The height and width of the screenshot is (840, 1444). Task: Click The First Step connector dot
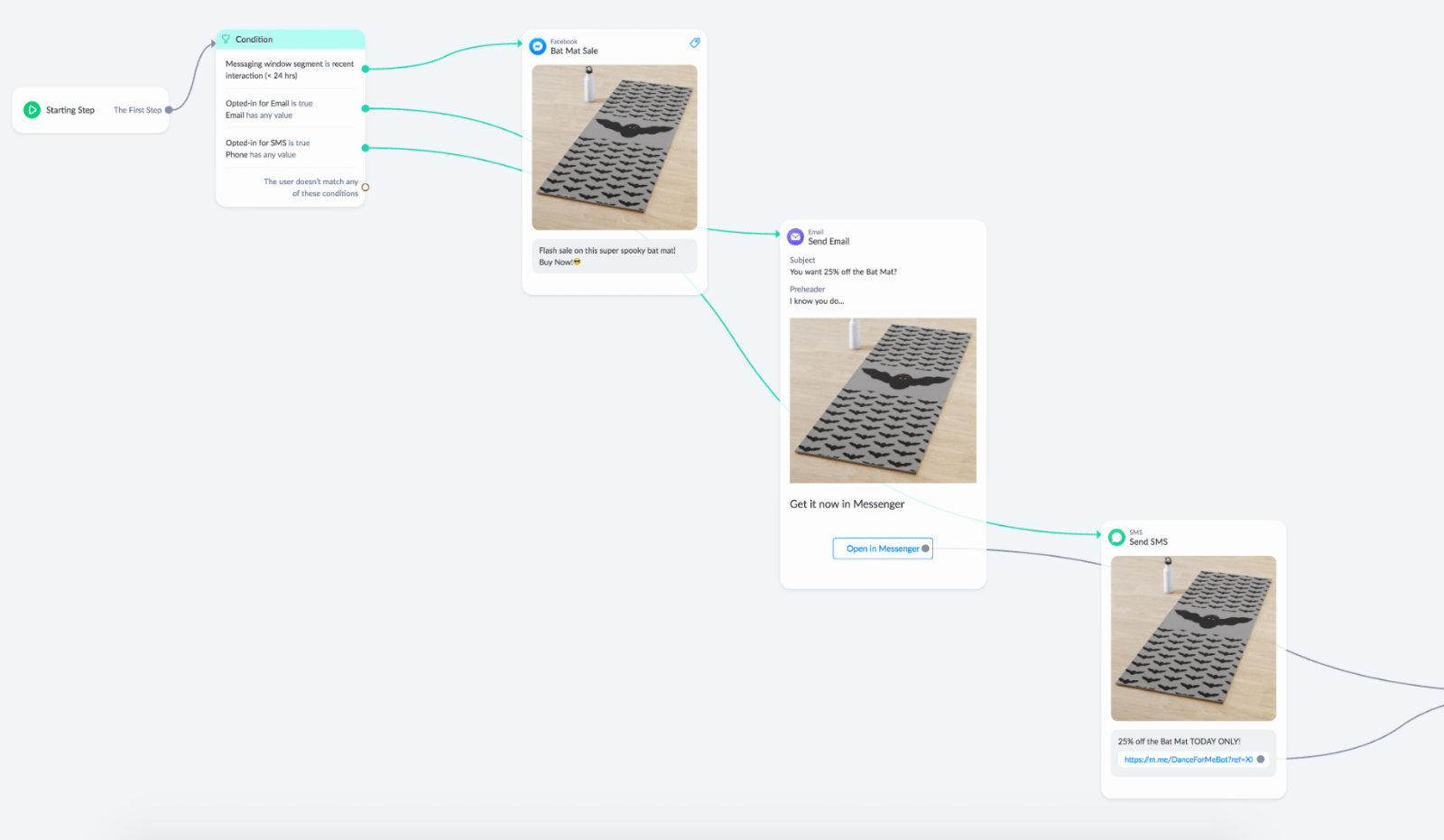[169, 110]
